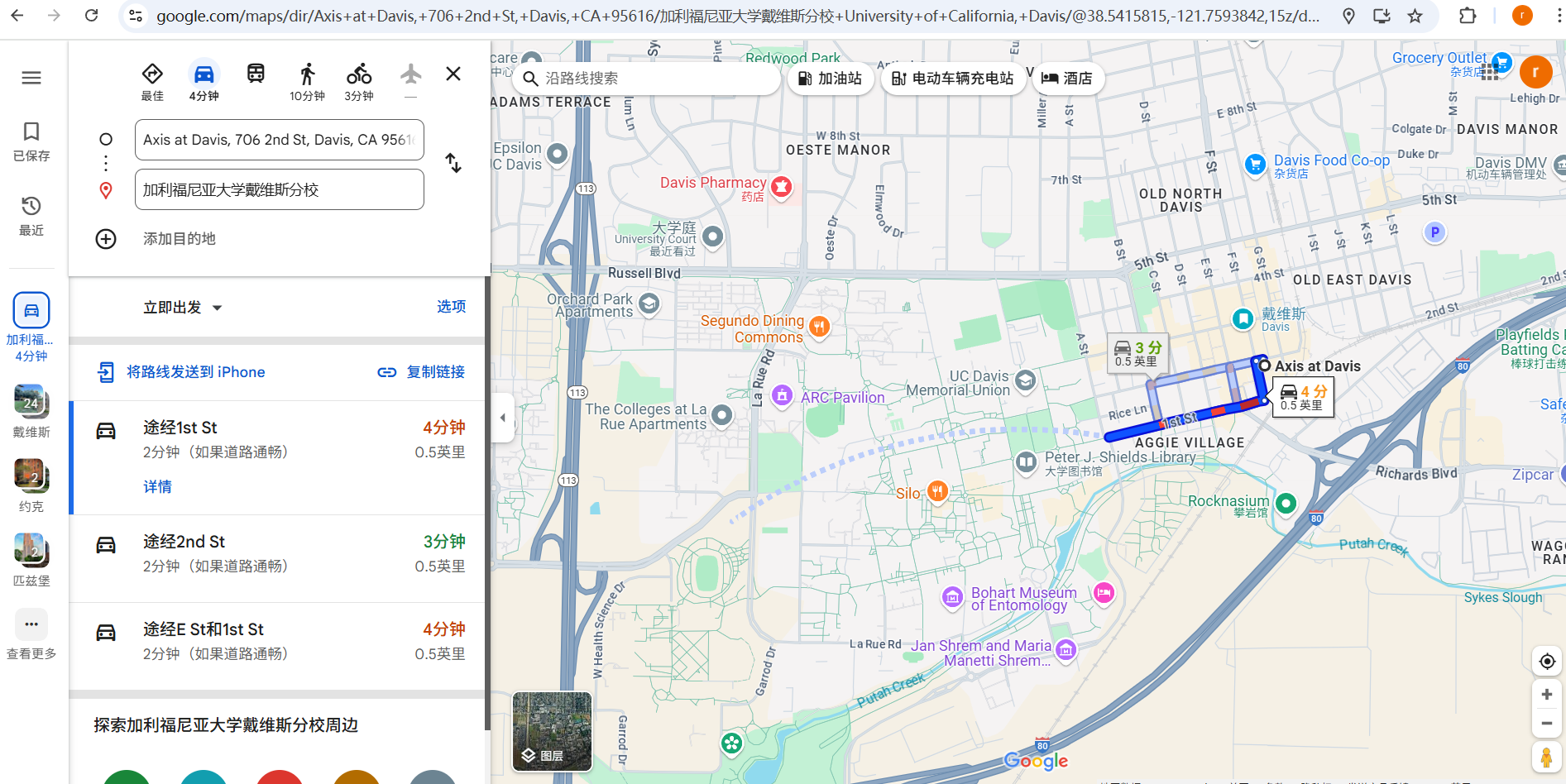This screenshot has width=1566, height=784.
Task: Filter by 酒店 hotels chip
Action: (1068, 79)
